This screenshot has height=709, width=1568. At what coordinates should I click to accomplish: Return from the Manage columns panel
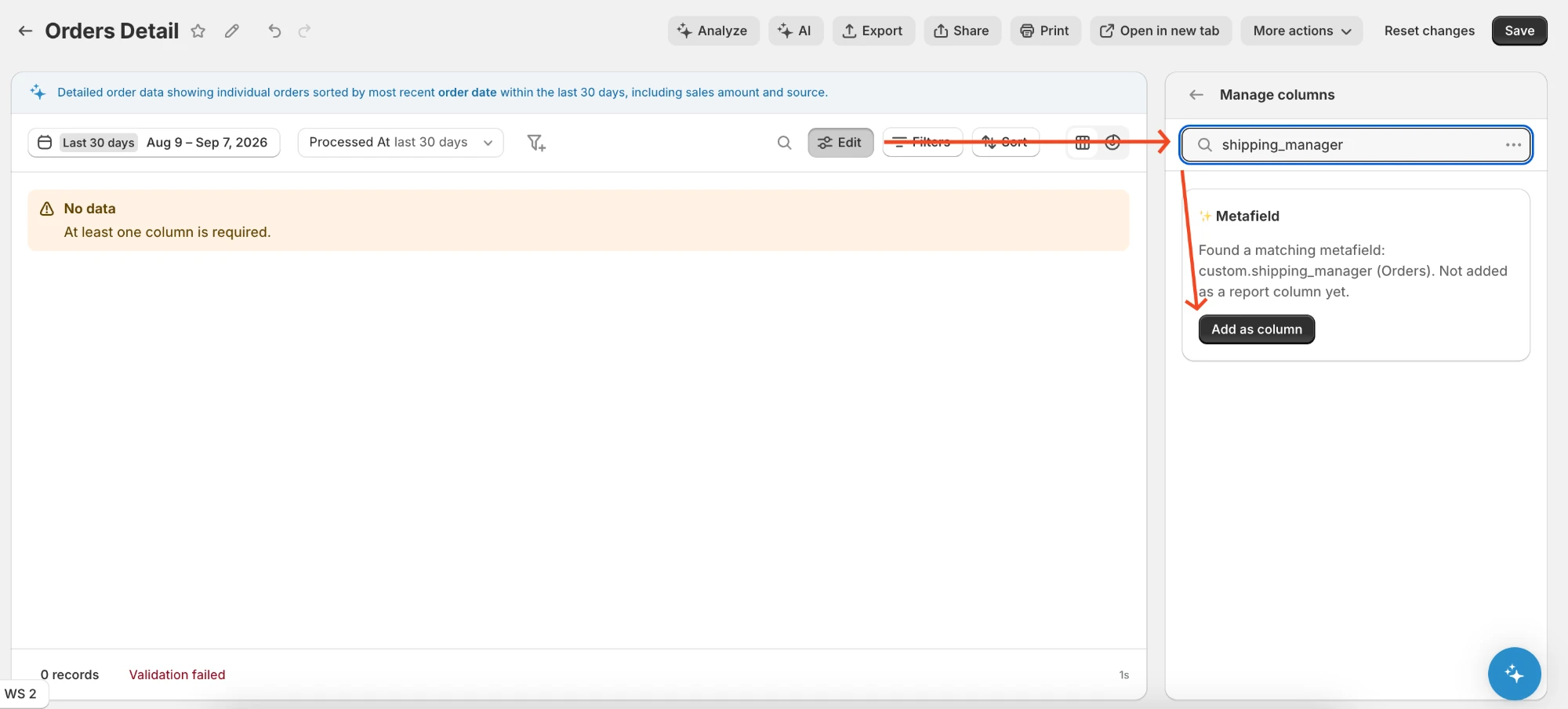[x=1196, y=95]
